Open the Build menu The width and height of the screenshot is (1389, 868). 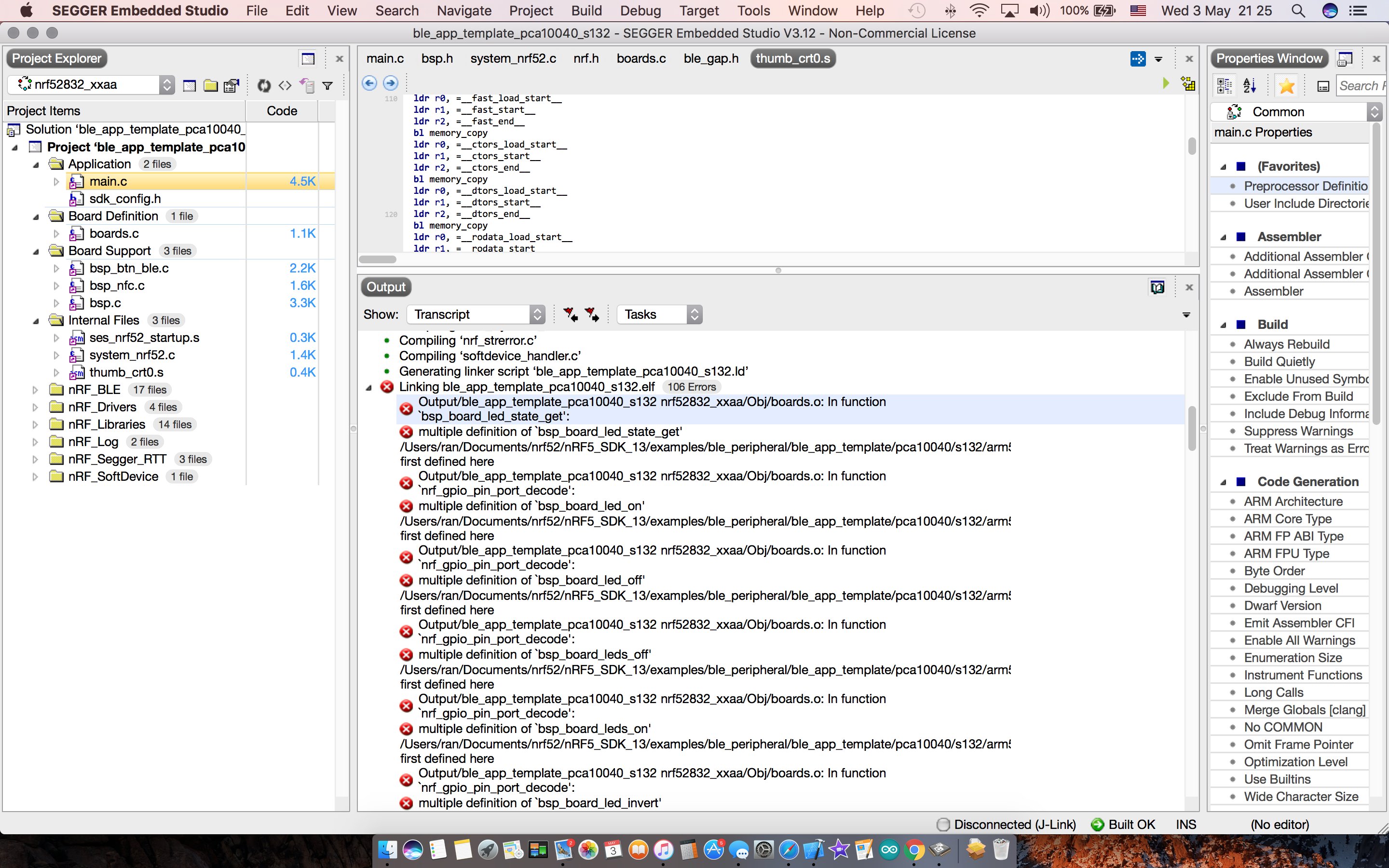click(x=586, y=11)
